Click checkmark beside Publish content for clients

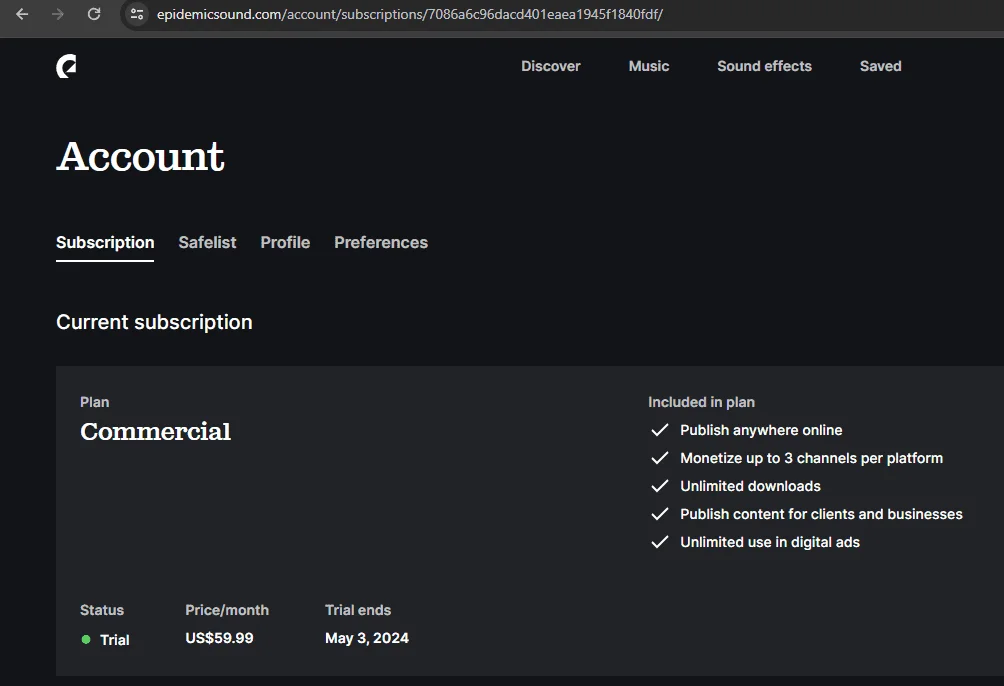[x=660, y=514]
